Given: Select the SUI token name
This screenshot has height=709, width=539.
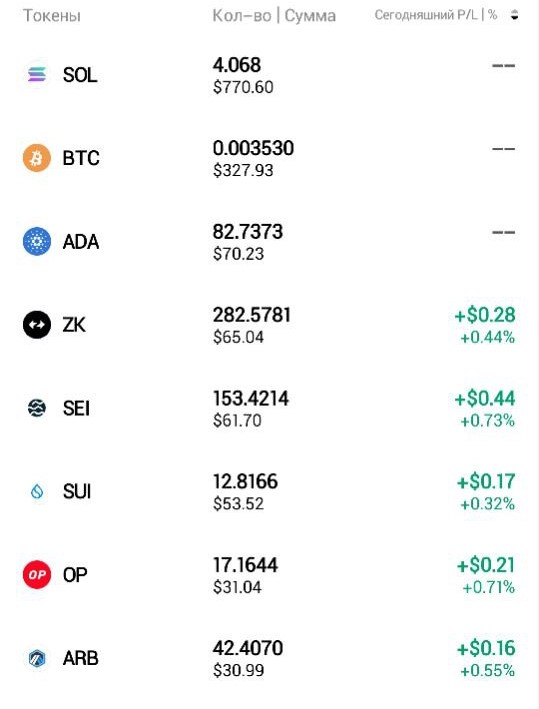Looking at the screenshot, I should tap(77, 492).
